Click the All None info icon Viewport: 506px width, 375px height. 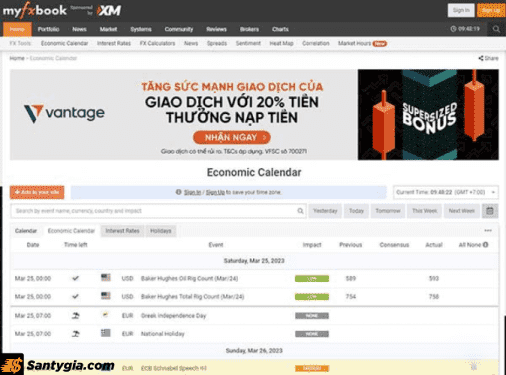click(x=485, y=245)
